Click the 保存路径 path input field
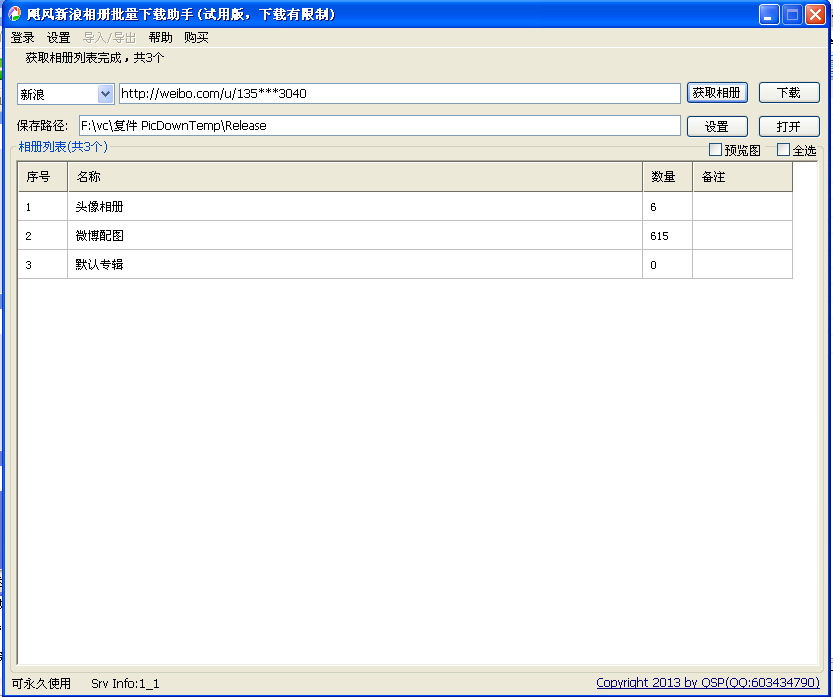833x697 pixels. 380,126
